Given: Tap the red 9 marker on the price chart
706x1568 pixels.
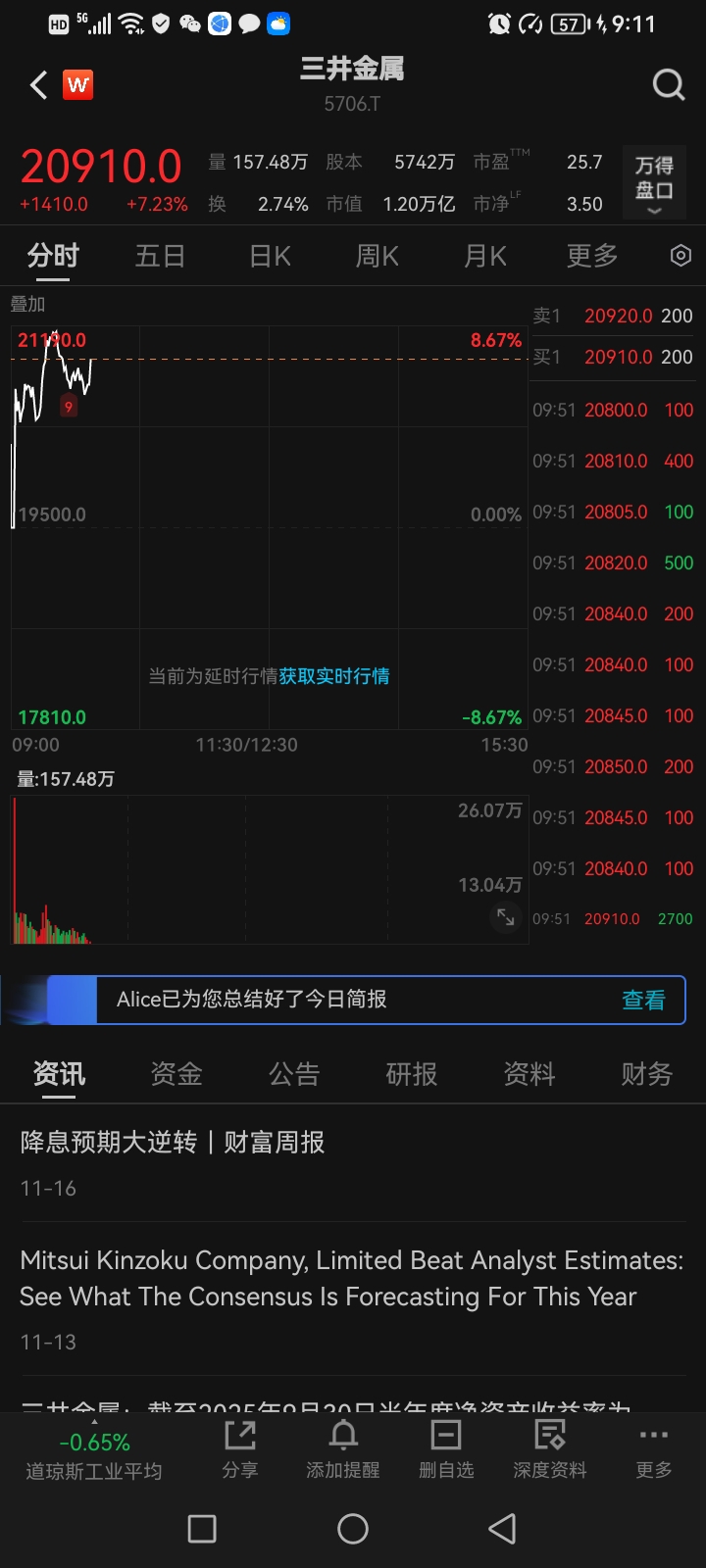Looking at the screenshot, I should [x=68, y=406].
